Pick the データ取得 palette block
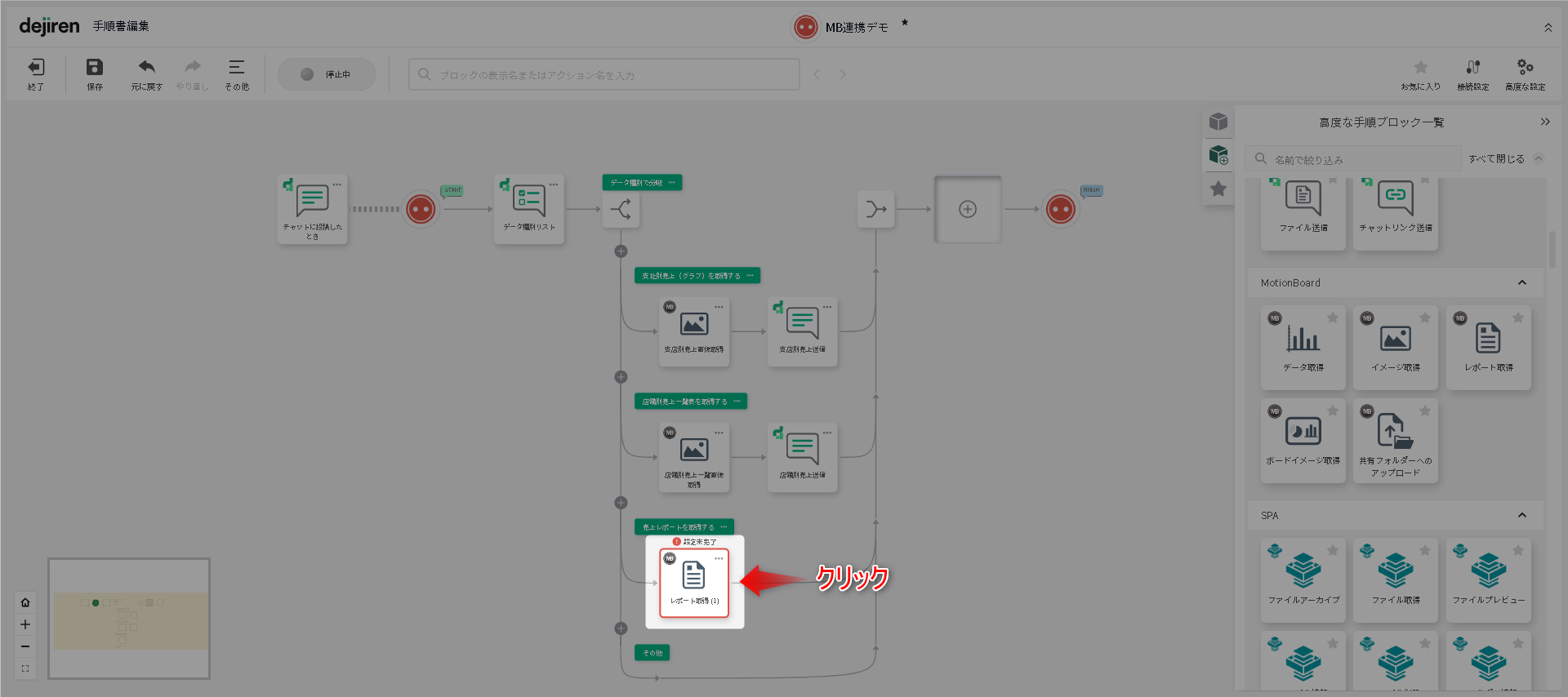The image size is (1568, 697). pyautogui.click(x=1303, y=348)
